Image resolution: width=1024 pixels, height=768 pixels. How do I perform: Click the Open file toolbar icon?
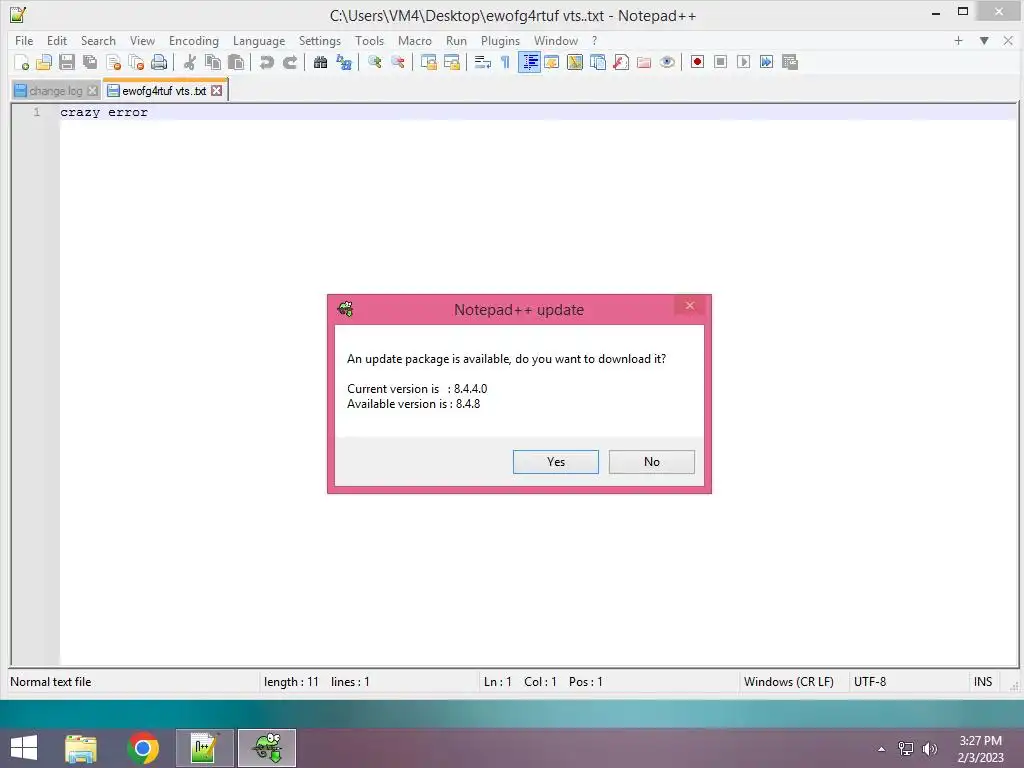pos(44,62)
